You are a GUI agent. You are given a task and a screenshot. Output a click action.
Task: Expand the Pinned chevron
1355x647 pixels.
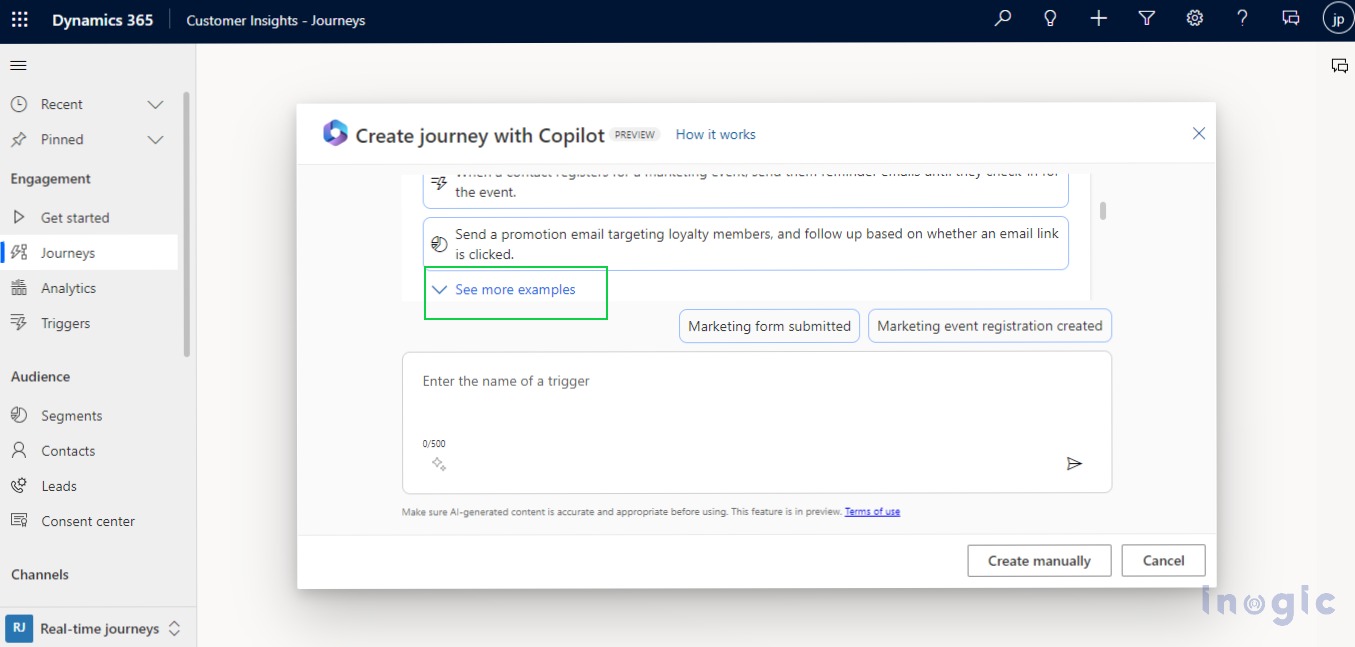[x=155, y=140]
